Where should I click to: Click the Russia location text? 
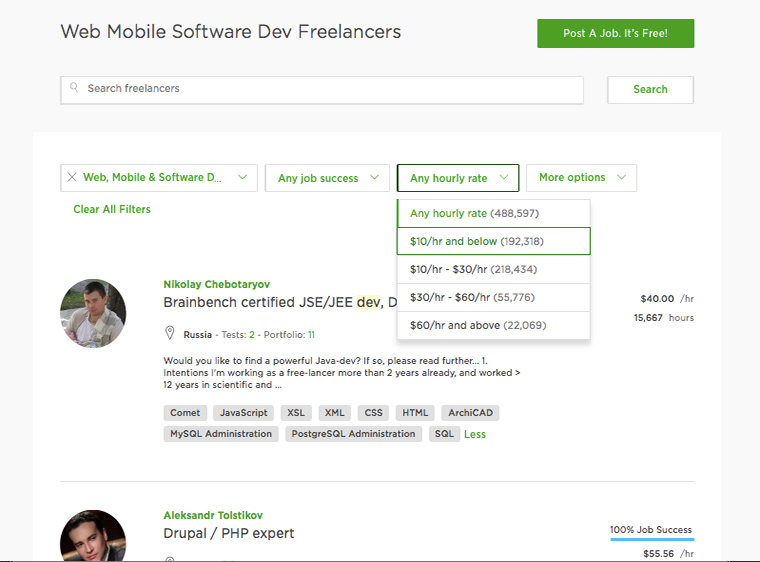[x=197, y=335]
